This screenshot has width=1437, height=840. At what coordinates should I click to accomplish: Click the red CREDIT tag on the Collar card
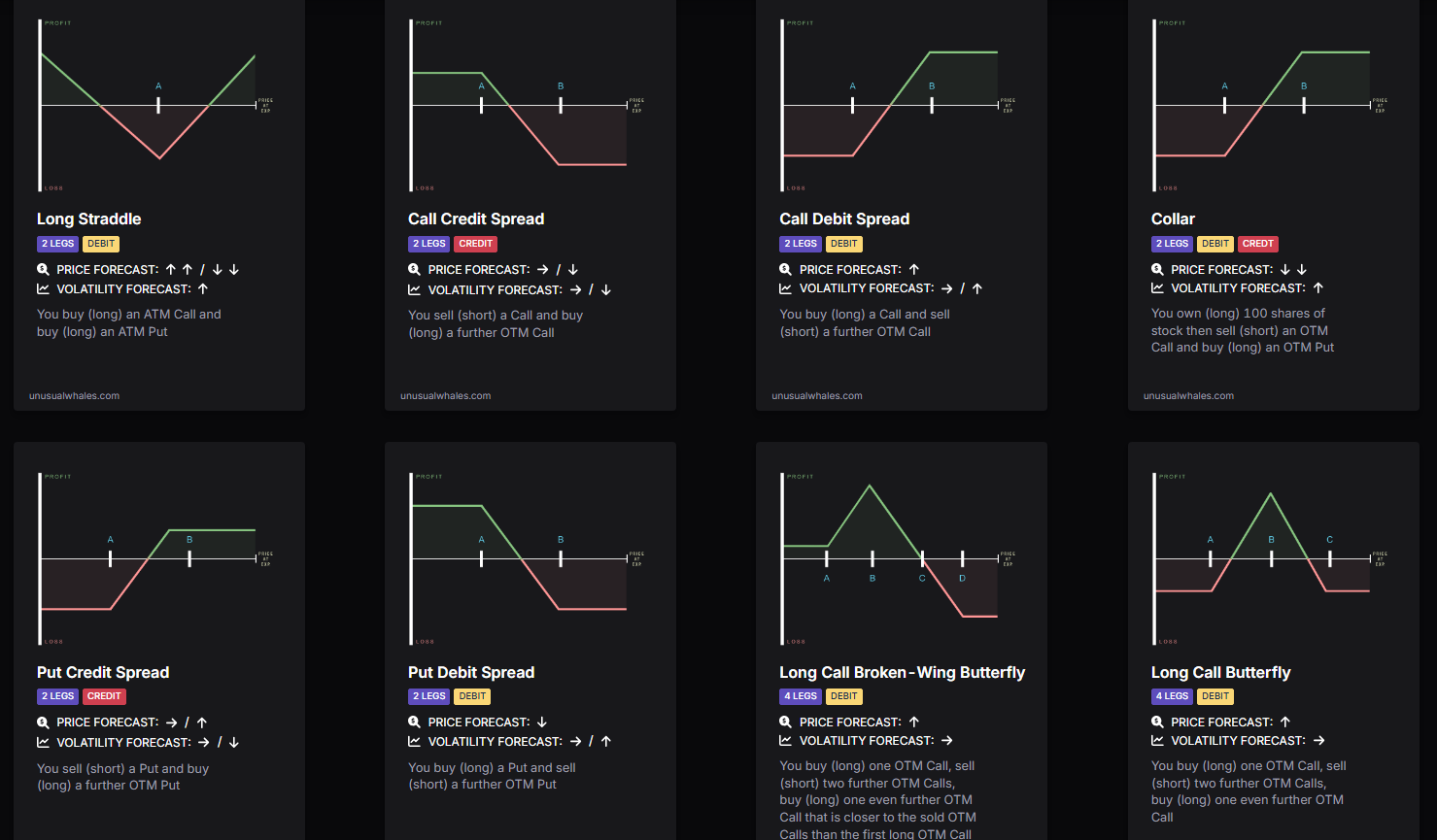click(x=1257, y=244)
